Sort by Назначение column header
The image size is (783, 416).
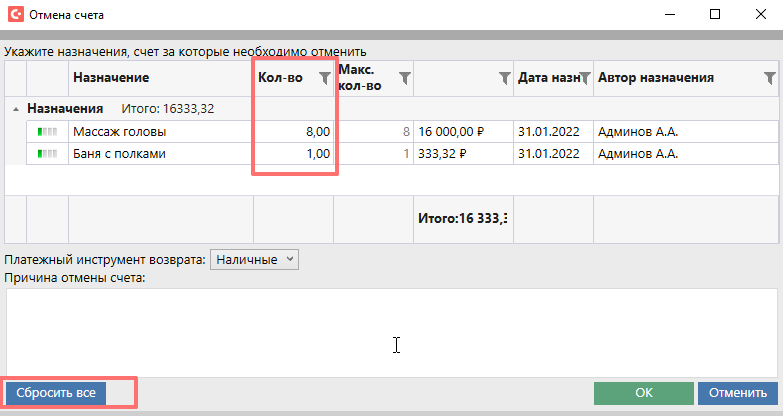(x=111, y=78)
